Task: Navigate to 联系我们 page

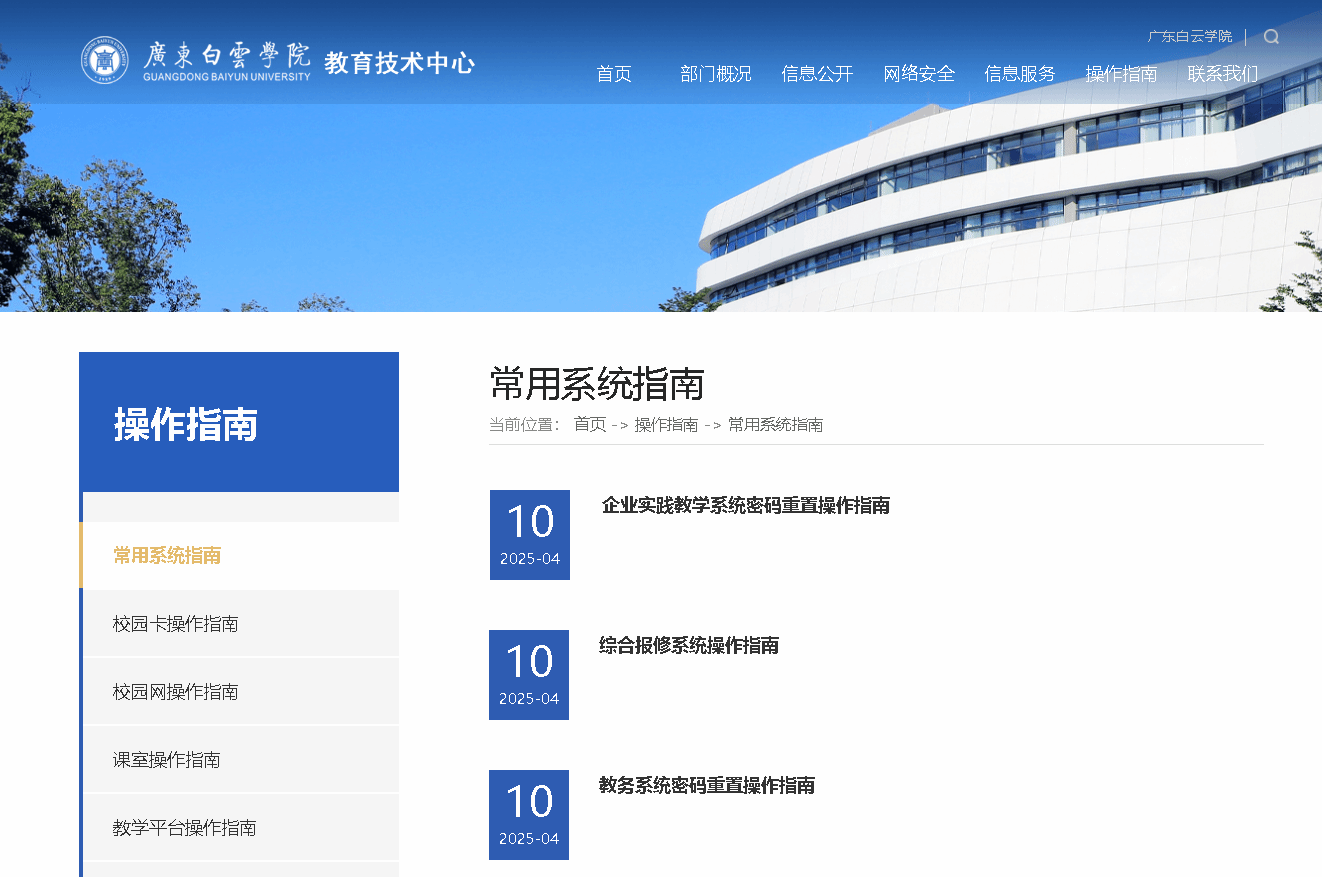Action: [x=1223, y=74]
